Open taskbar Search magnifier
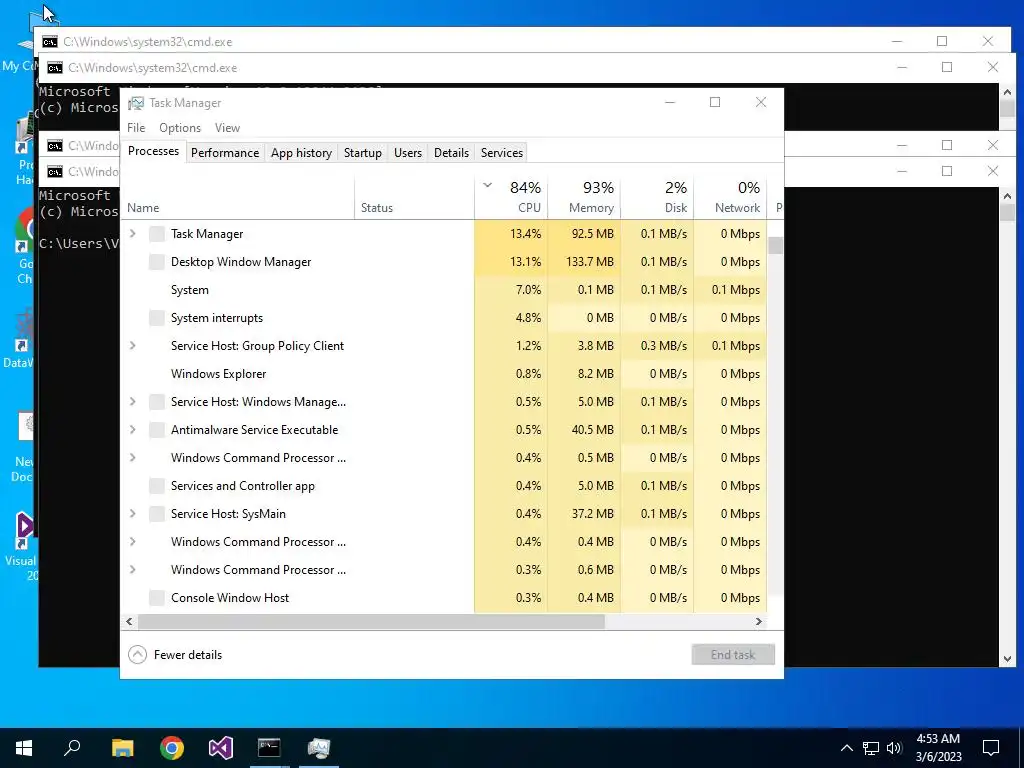 [72, 748]
